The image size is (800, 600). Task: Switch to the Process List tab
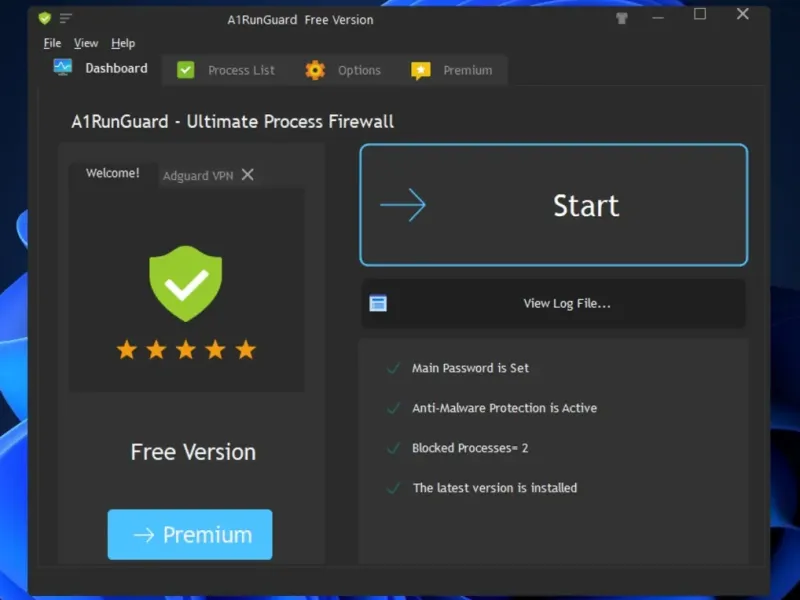(x=226, y=70)
